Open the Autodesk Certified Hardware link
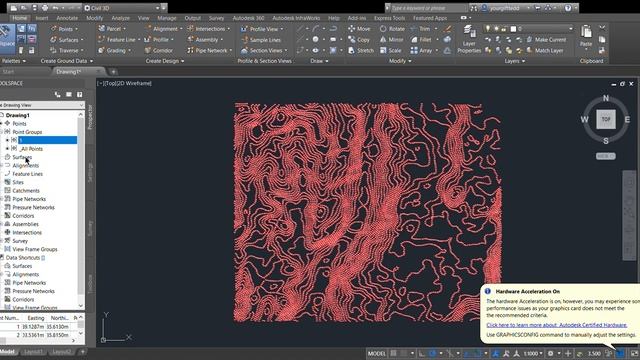 pyautogui.click(x=556, y=325)
